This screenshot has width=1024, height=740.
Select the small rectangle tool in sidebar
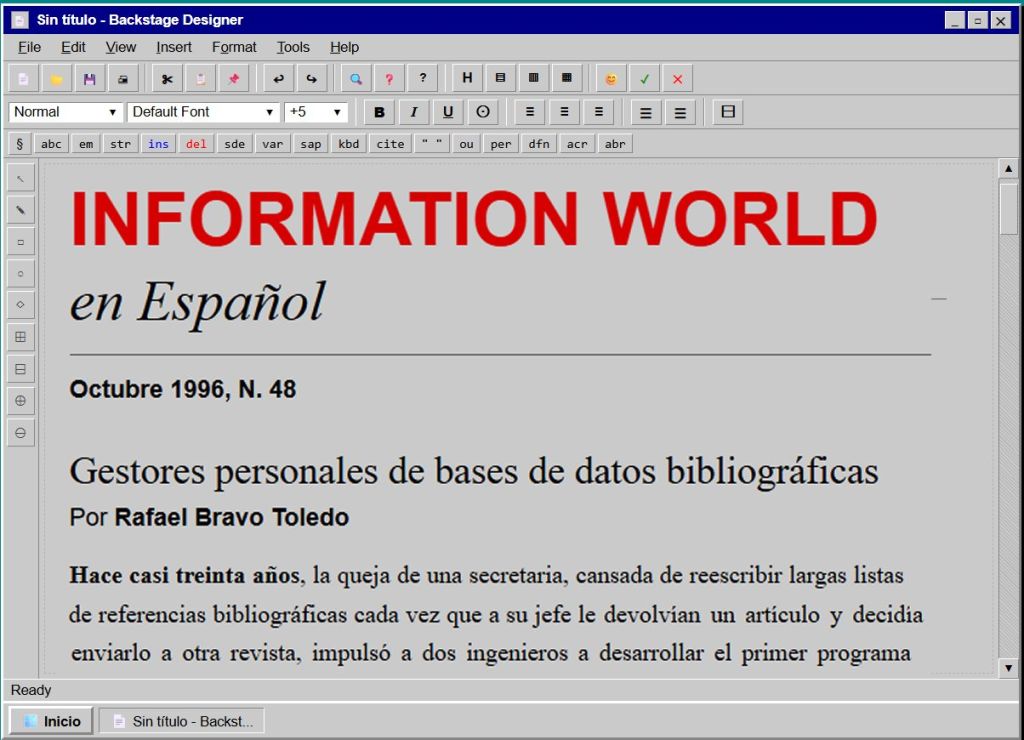coord(21,242)
